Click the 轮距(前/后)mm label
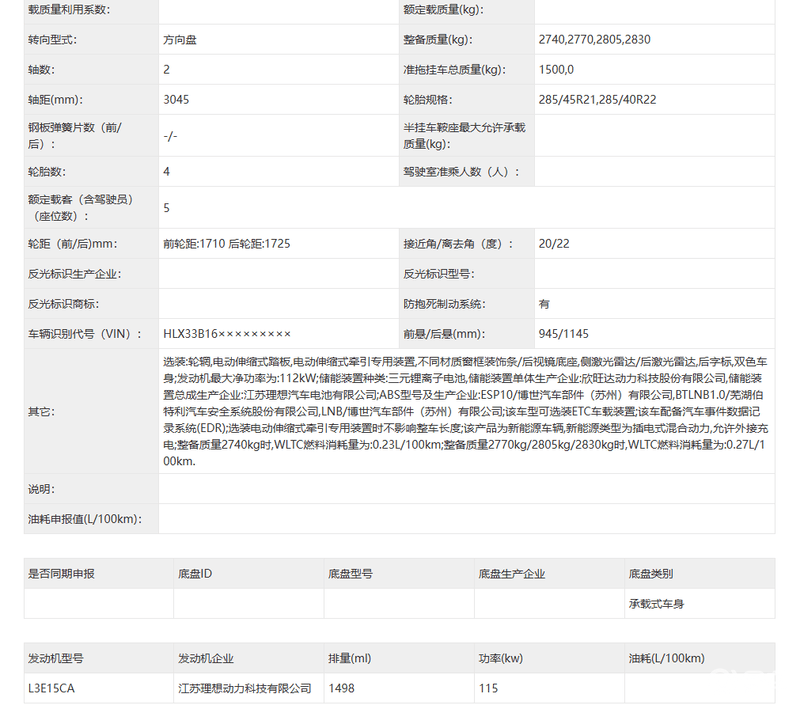800x705 pixels. [x=72, y=244]
